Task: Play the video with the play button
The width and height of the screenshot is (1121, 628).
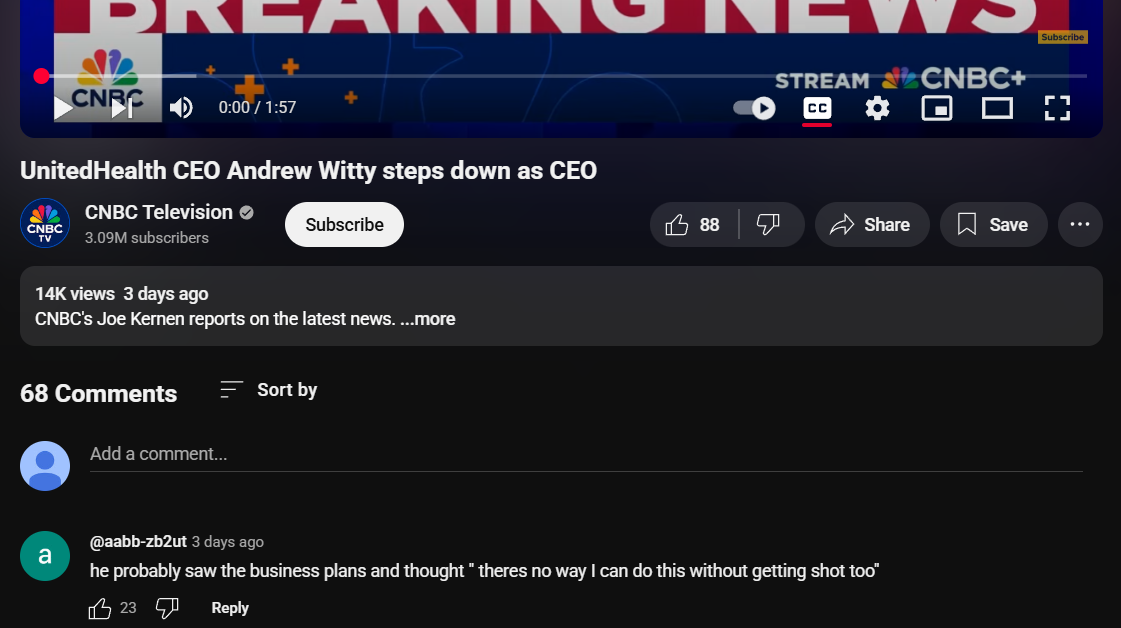Action: 63,108
